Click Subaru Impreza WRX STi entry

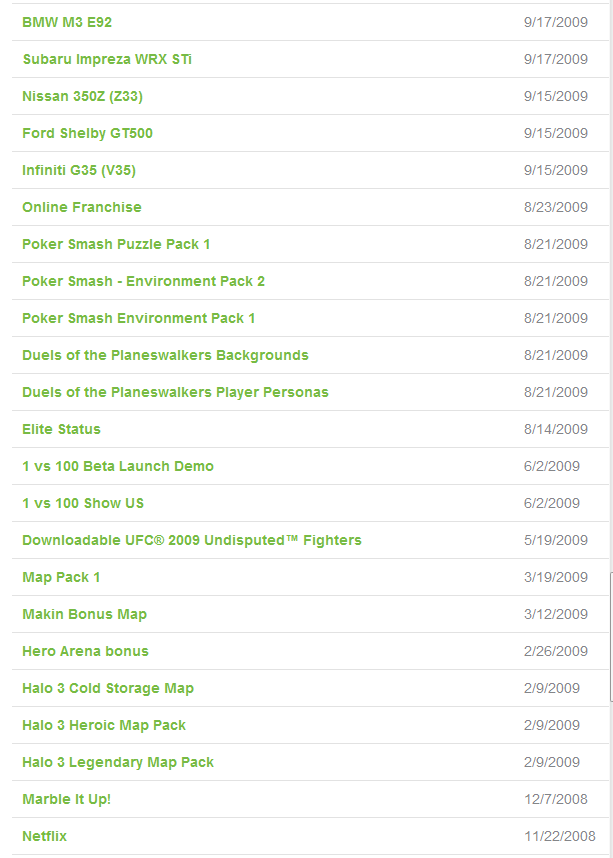(107, 59)
